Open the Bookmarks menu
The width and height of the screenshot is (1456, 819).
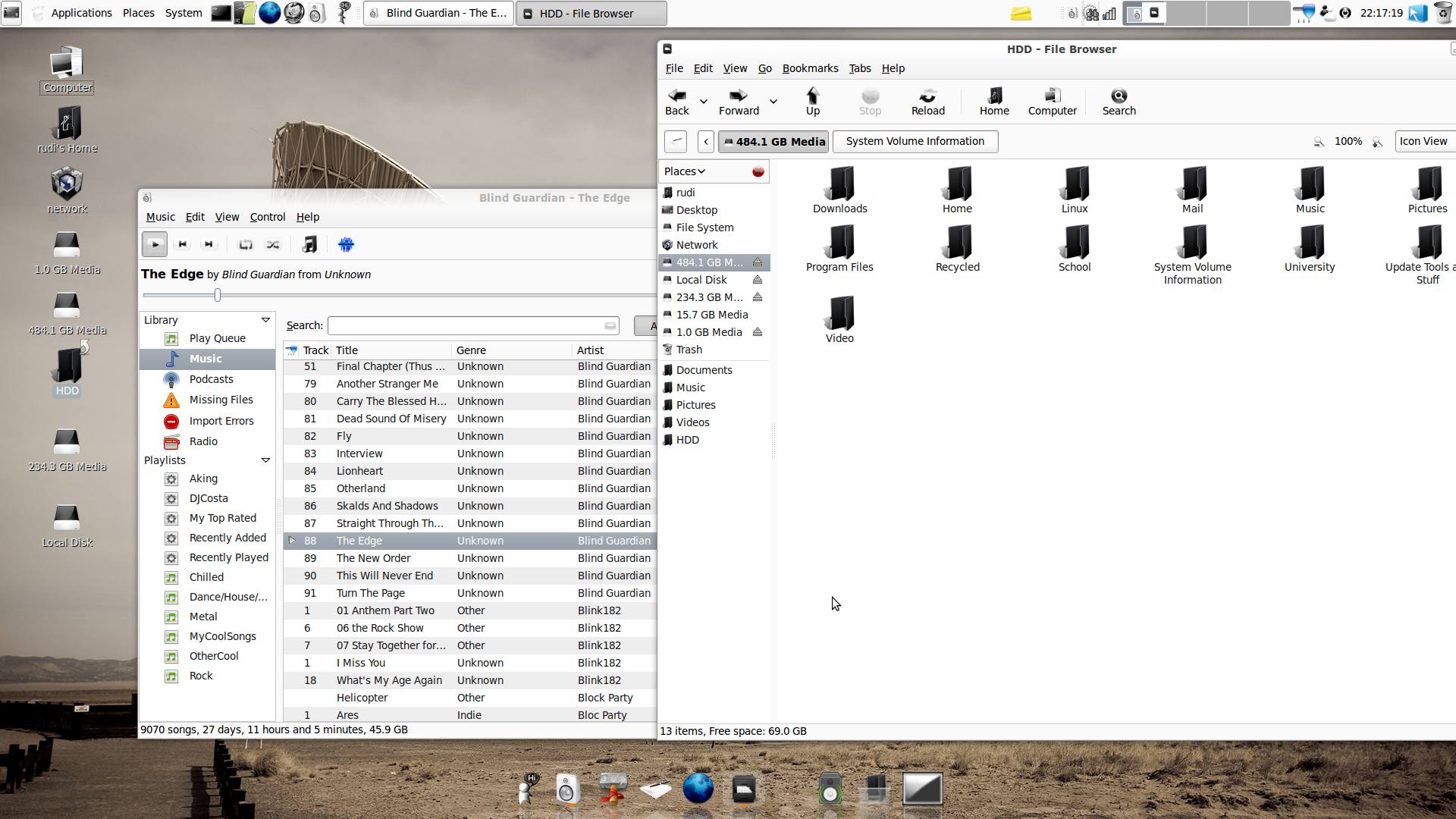[810, 68]
